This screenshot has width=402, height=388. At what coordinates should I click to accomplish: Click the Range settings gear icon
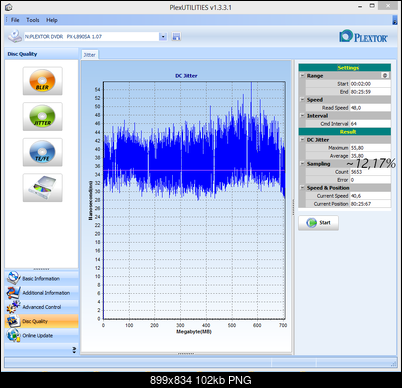coord(385,76)
